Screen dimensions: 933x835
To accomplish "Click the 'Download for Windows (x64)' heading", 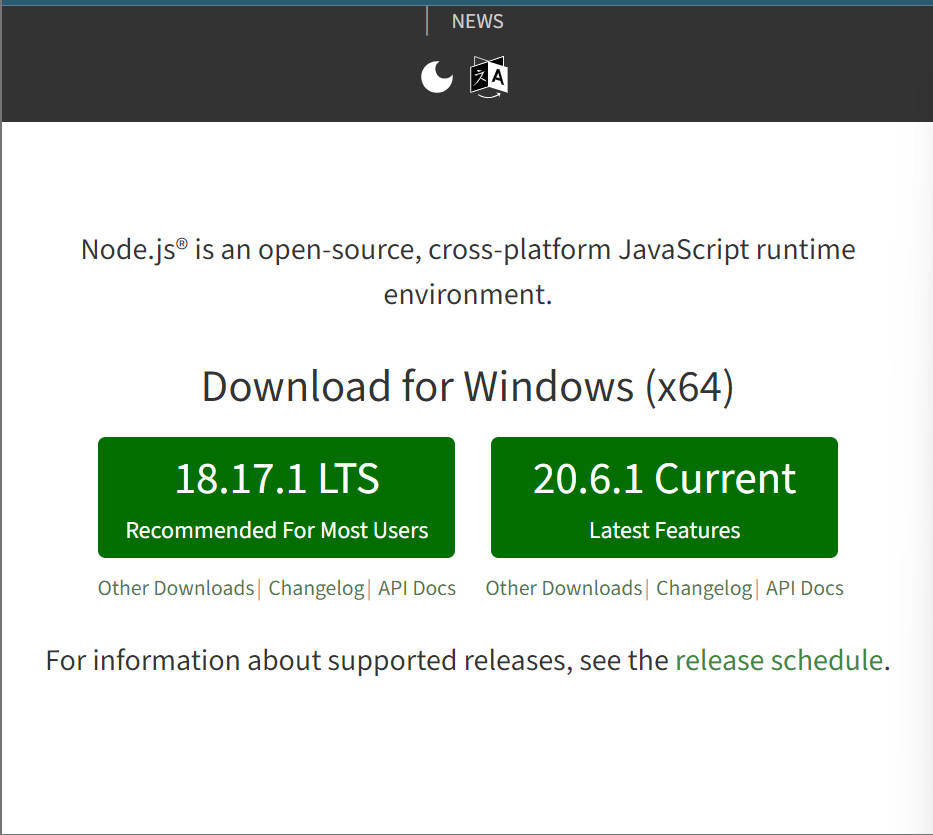I will click(468, 387).
